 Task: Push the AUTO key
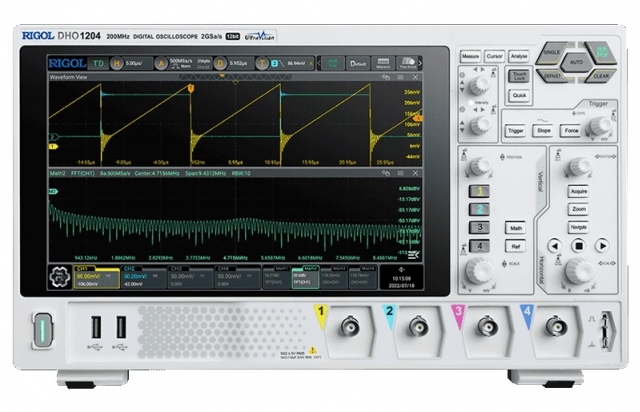pyautogui.click(x=576, y=62)
